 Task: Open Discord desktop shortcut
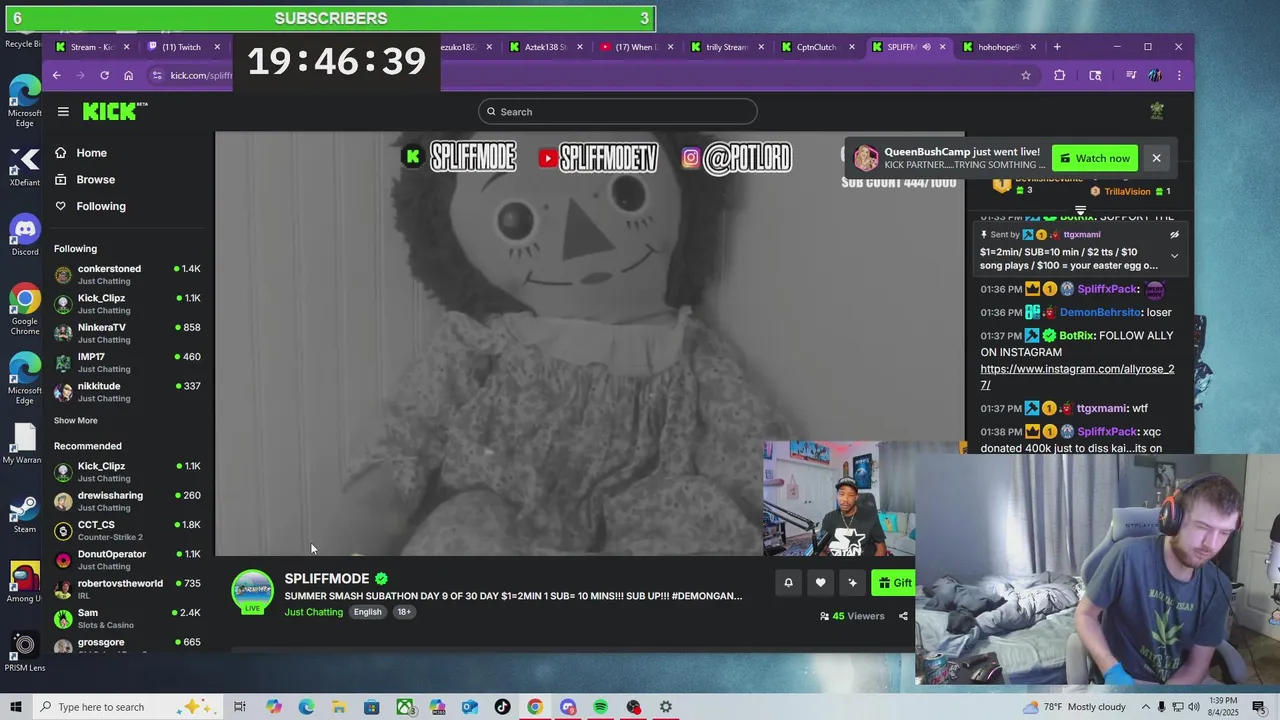click(x=25, y=236)
